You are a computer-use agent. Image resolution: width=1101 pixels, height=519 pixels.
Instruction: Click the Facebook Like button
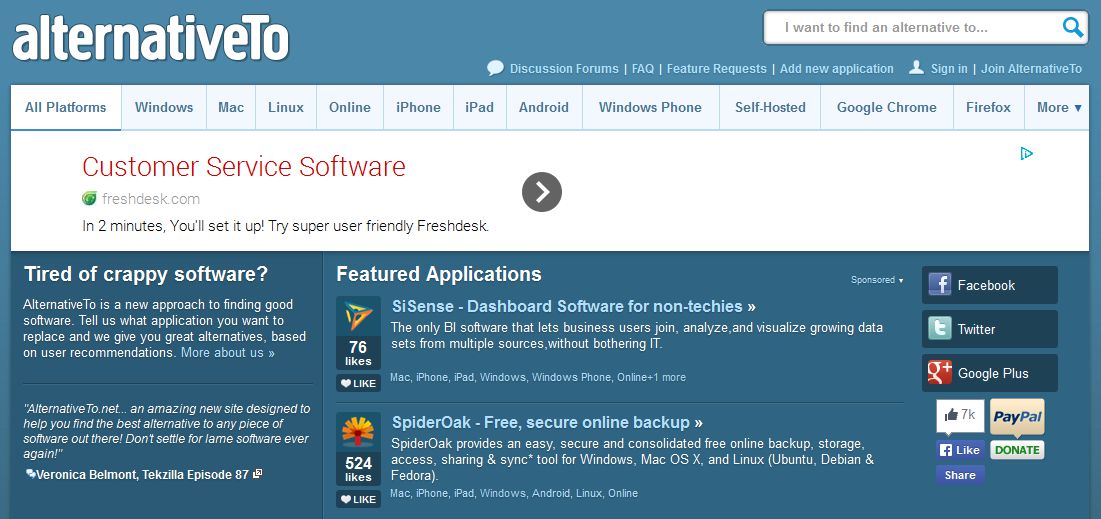(x=960, y=449)
